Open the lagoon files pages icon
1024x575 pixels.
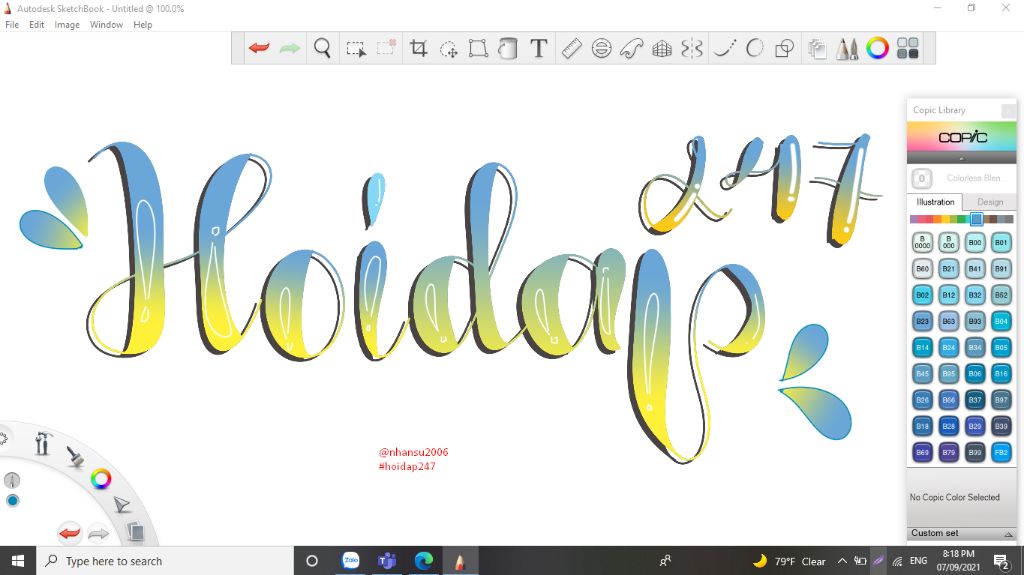tap(135, 531)
